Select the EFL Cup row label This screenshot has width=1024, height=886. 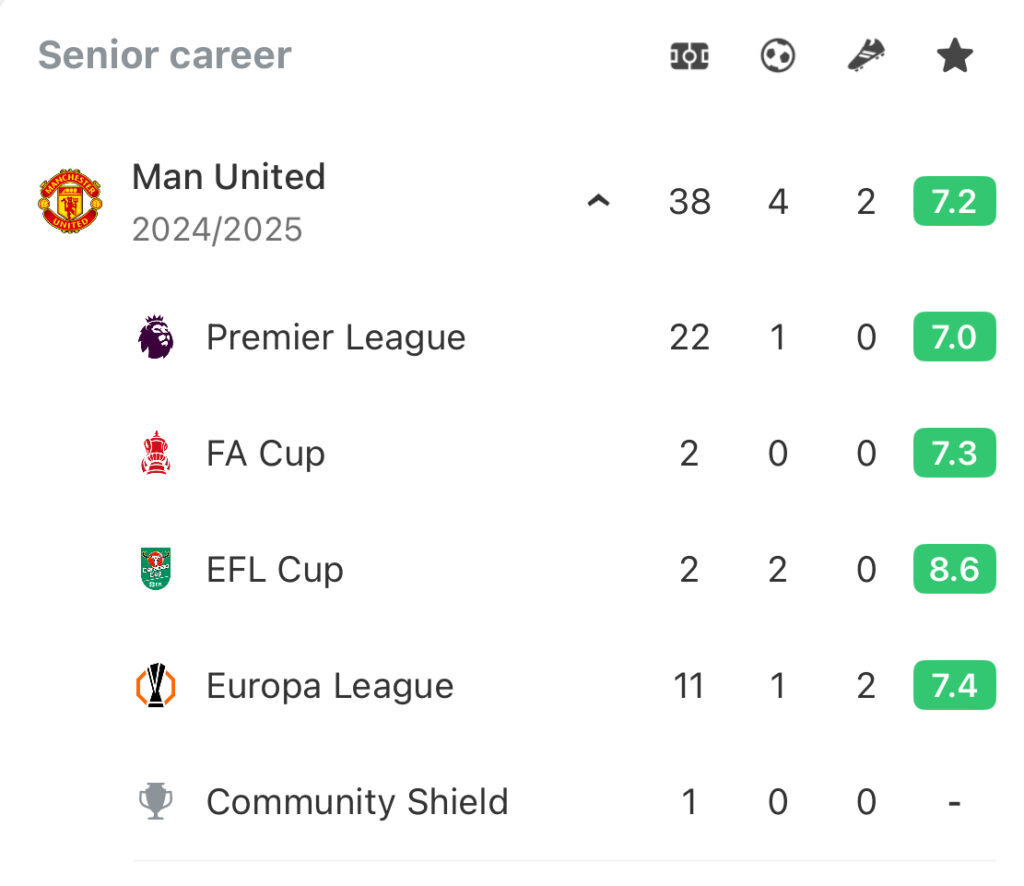click(274, 569)
